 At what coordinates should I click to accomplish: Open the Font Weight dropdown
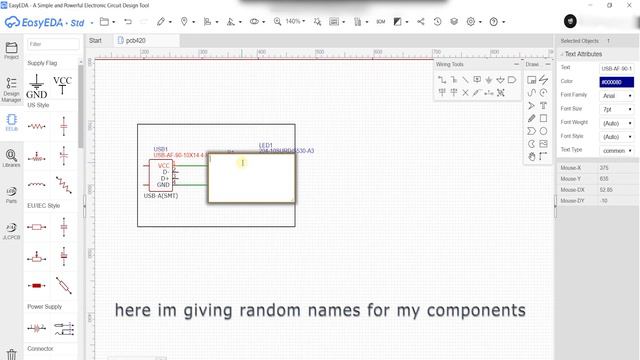point(617,123)
